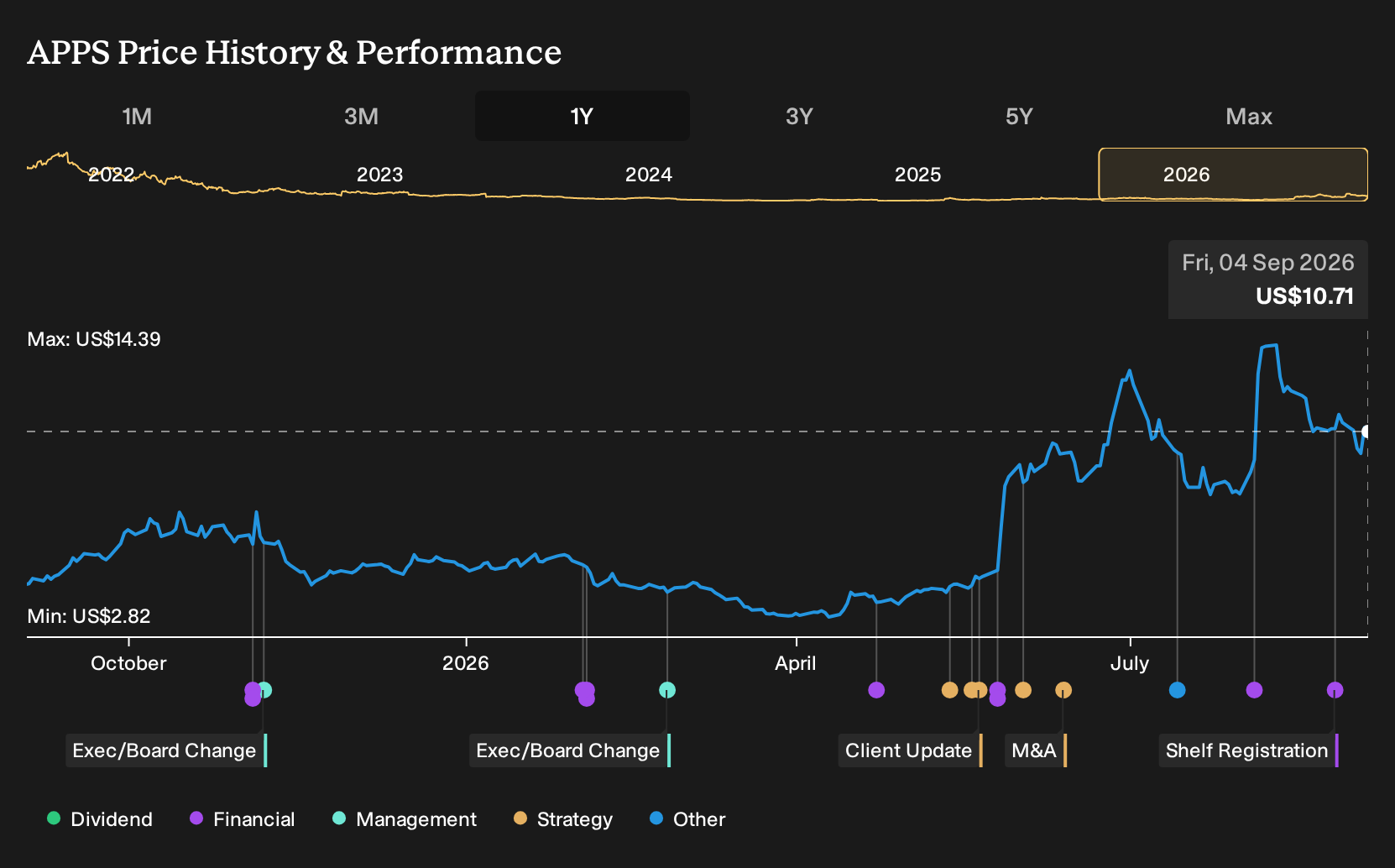This screenshot has height=868, width=1395.
Task: Click the '2026' label on the chart's bottom axis
Action: (x=466, y=663)
